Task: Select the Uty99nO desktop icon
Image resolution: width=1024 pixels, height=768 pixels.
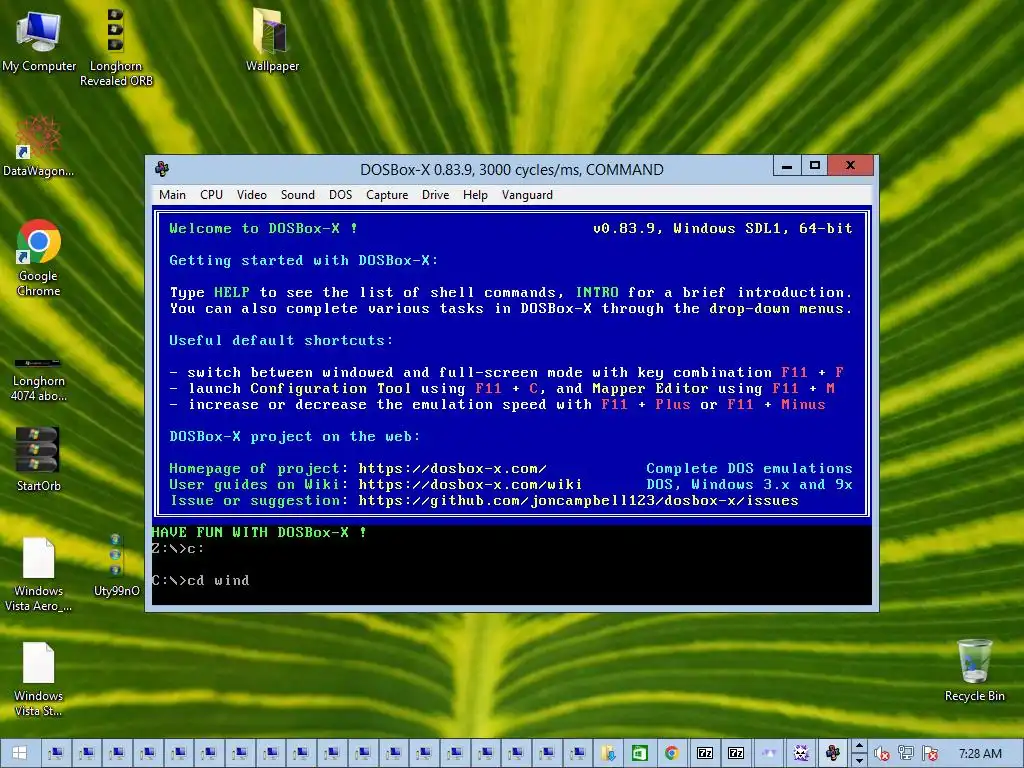Action: click(x=116, y=566)
